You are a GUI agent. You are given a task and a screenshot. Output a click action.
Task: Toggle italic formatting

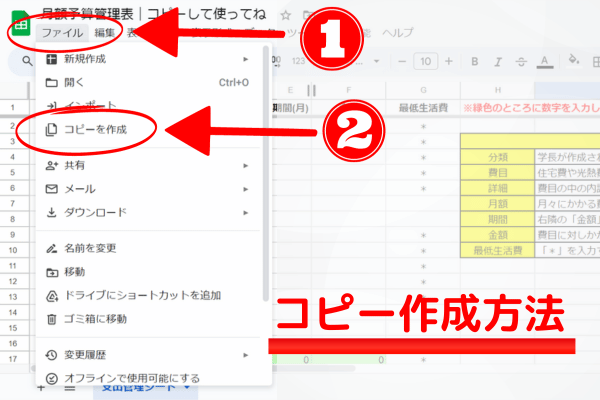pos(498,62)
